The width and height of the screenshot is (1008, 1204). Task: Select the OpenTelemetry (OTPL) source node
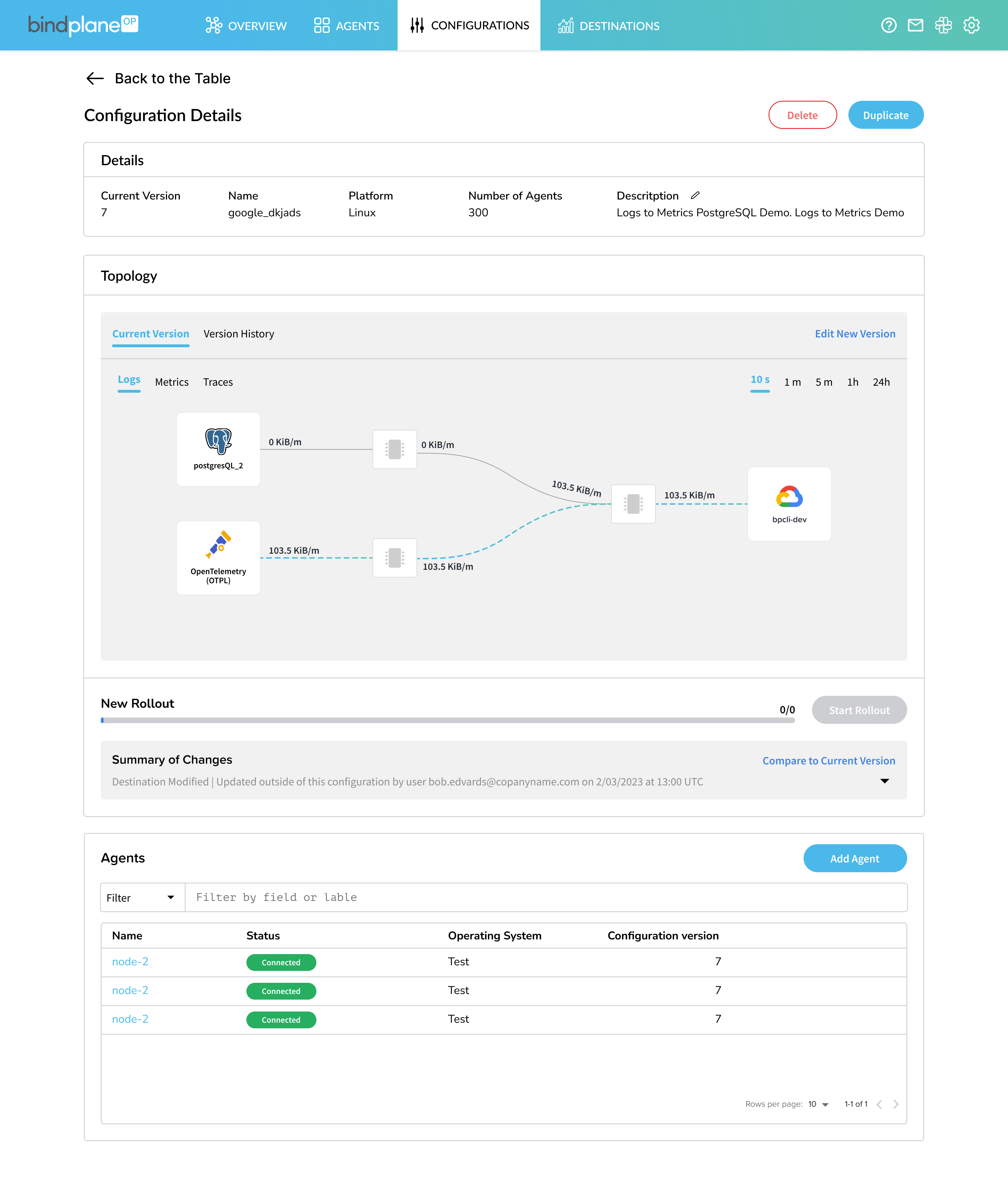click(x=218, y=557)
